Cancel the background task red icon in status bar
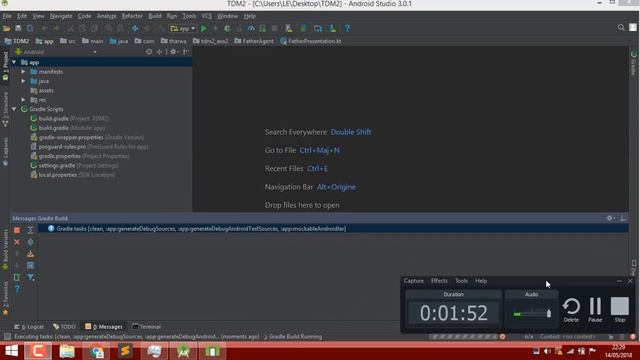The width and height of the screenshot is (640, 360). click(x=502, y=337)
